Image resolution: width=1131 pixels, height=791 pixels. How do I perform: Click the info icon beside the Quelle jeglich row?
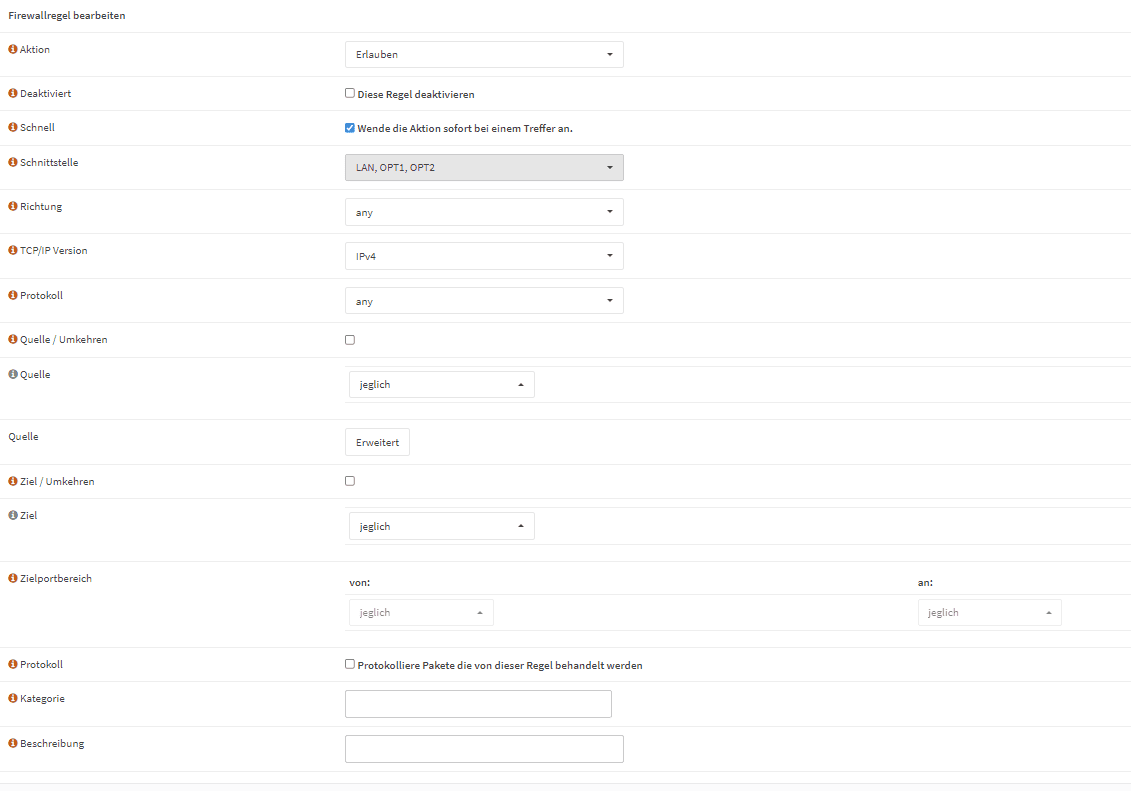[x=12, y=374]
